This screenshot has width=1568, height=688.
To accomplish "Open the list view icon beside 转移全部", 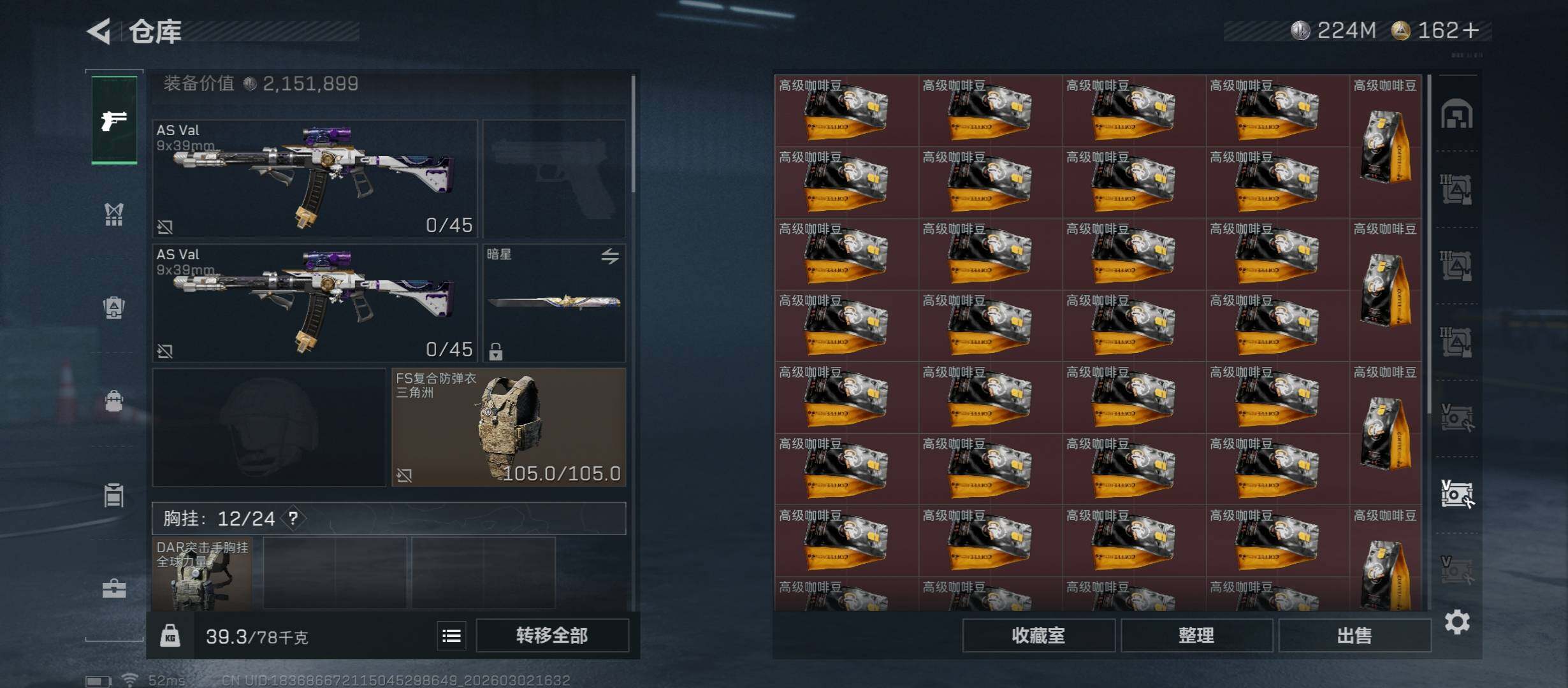I will point(451,636).
